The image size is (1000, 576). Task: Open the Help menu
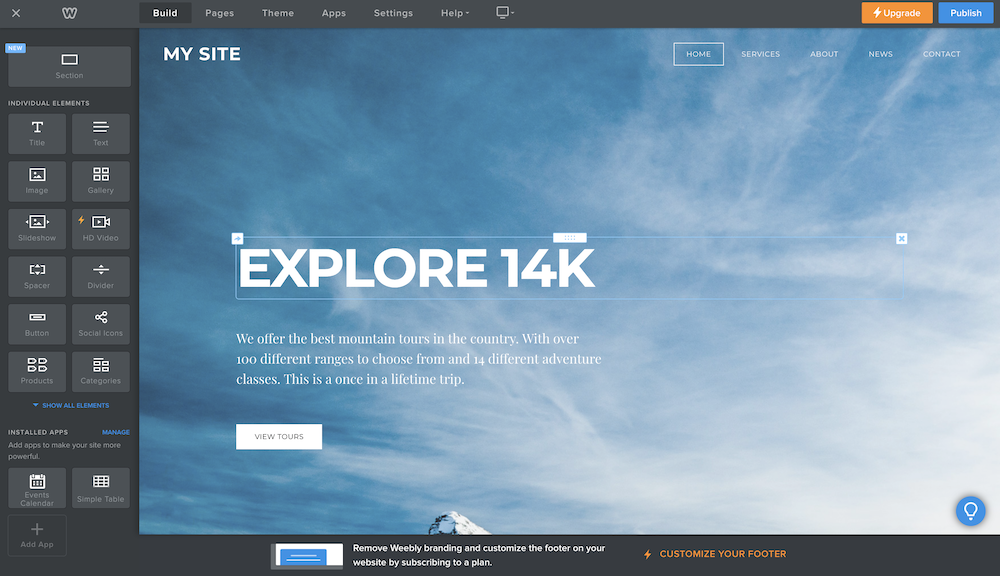pyautogui.click(x=455, y=13)
